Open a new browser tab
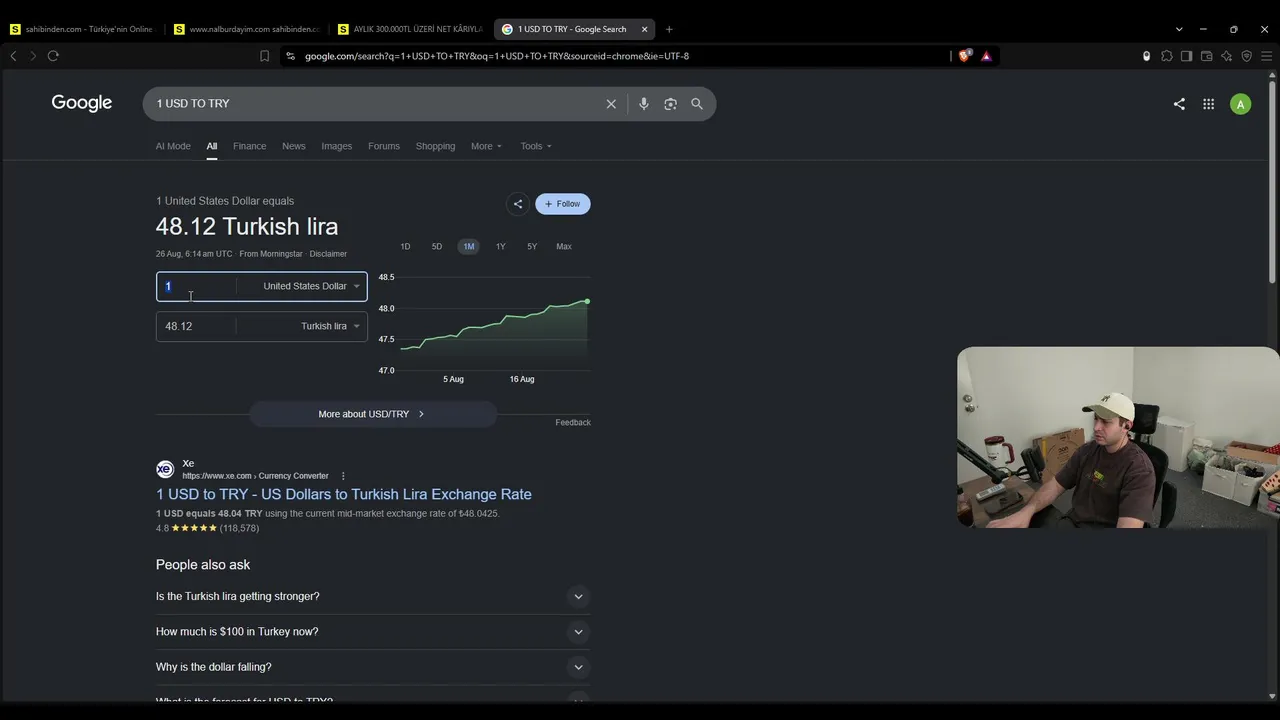The image size is (1280, 720). click(669, 29)
